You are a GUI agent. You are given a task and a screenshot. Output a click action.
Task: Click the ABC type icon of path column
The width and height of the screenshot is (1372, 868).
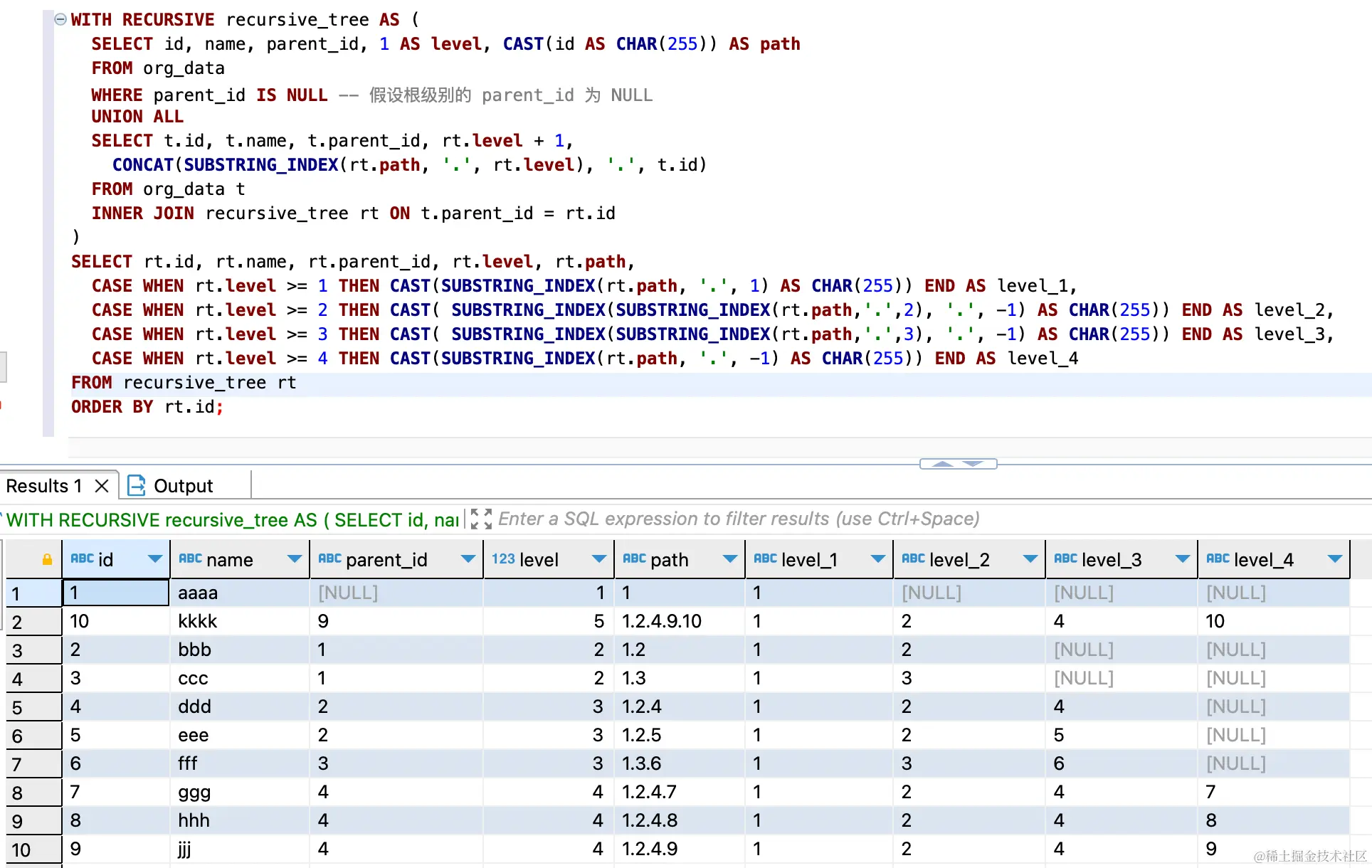coord(633,559)
